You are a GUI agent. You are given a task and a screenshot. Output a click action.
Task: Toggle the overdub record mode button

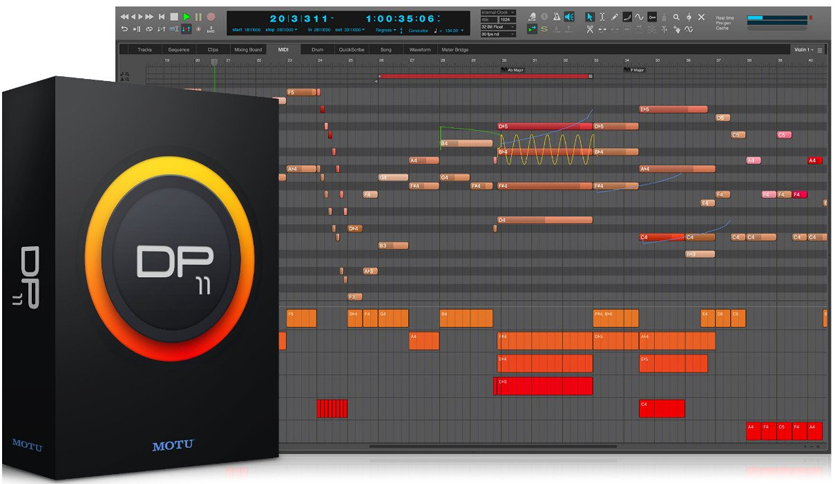click(198, 29)
